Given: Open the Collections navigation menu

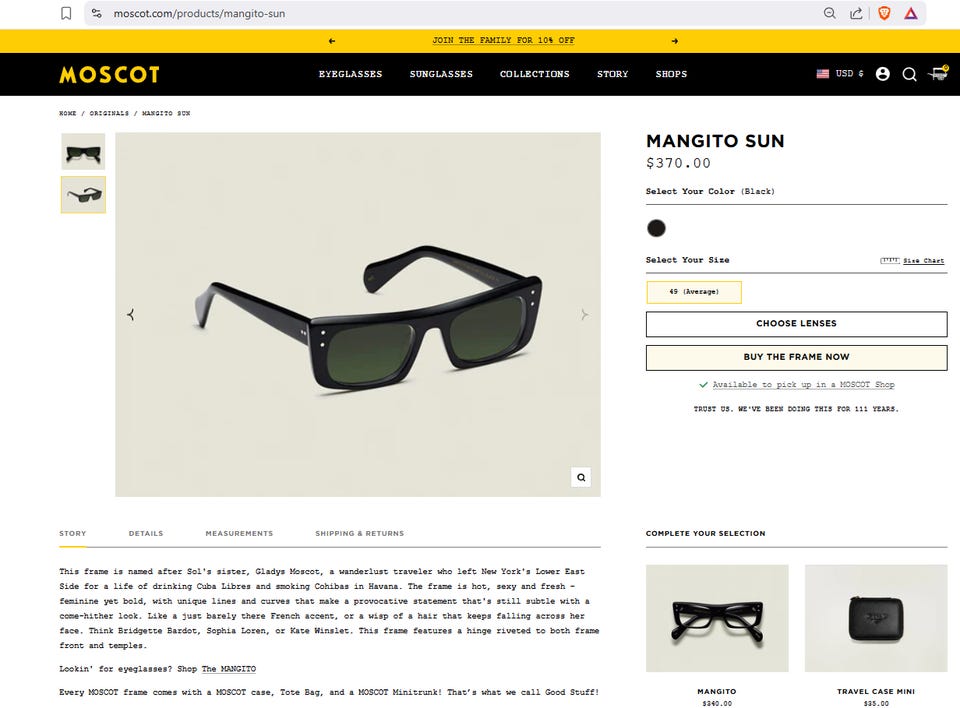Looking at the screenshot, I should point(534,74).
